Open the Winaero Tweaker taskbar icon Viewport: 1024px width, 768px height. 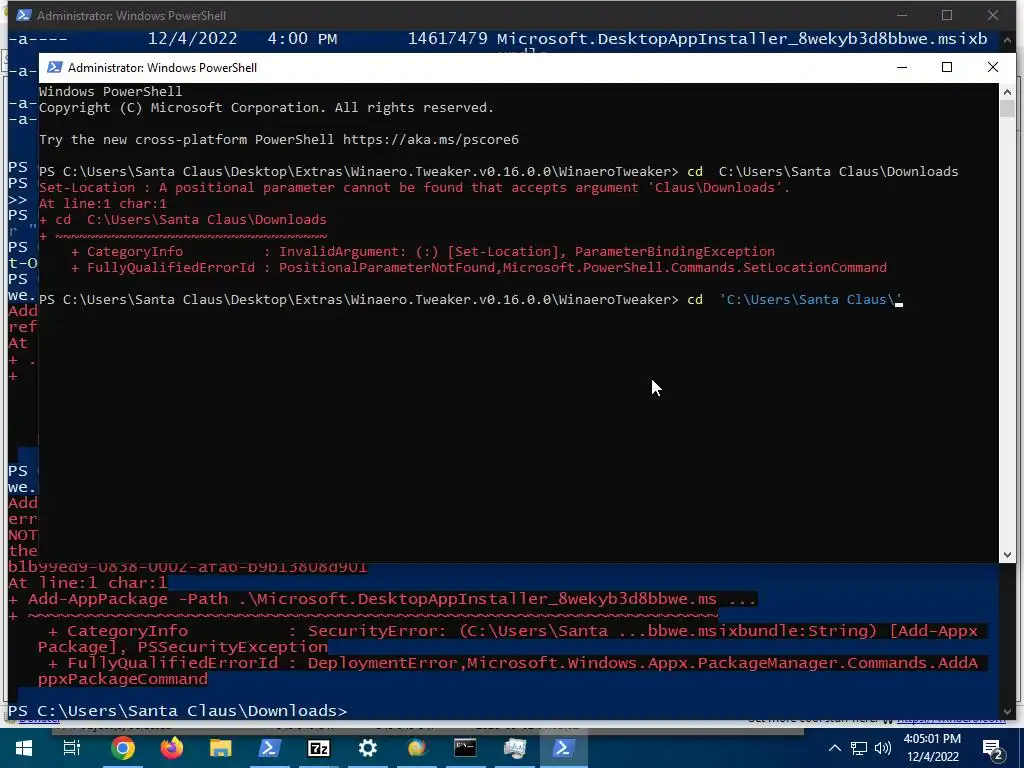coord(515,748)
